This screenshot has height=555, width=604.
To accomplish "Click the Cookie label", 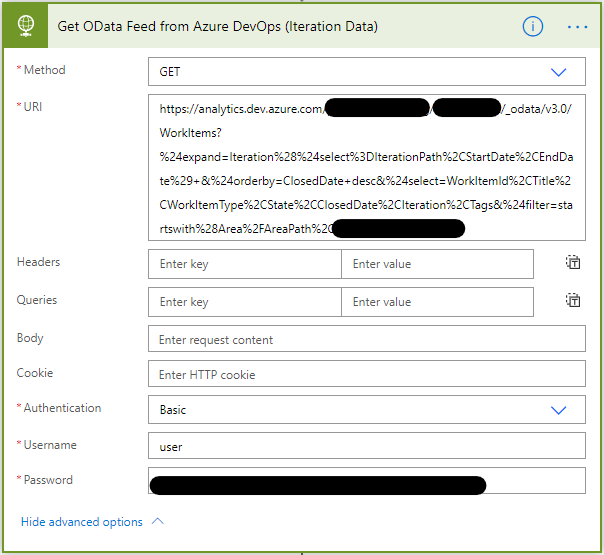I will point(35,373).
